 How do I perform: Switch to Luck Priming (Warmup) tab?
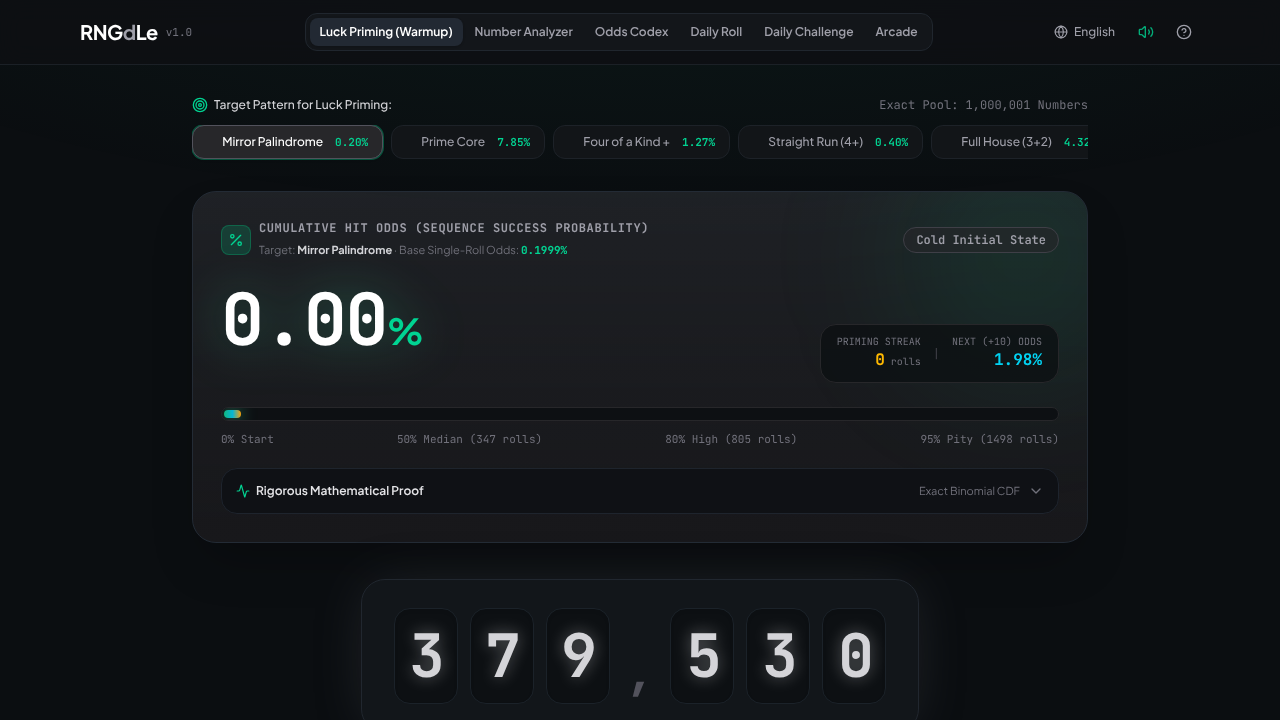pos(386,32)
